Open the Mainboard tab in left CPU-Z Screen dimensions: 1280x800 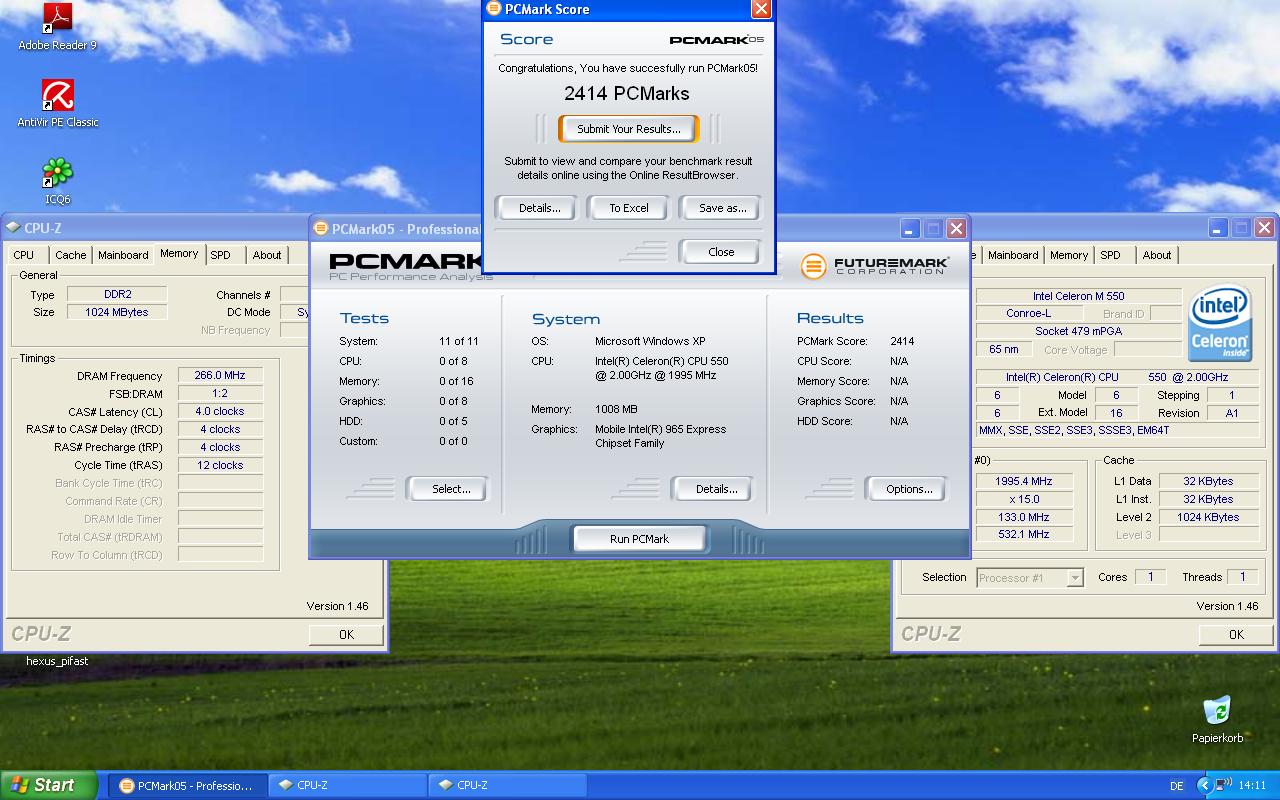(x=123, y=255)
